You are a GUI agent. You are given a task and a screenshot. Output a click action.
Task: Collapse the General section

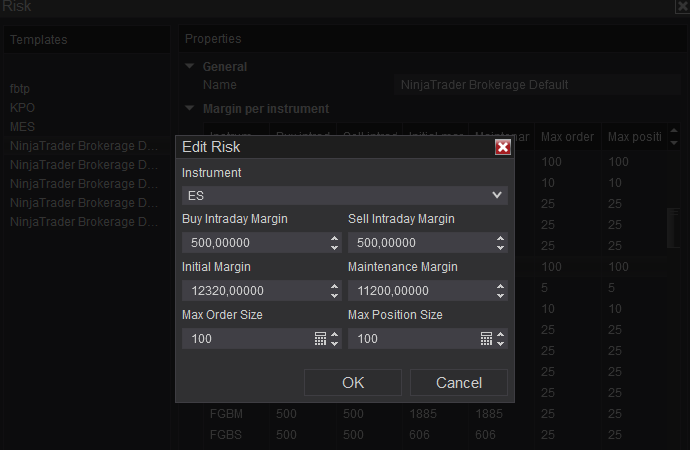[190, 67]
